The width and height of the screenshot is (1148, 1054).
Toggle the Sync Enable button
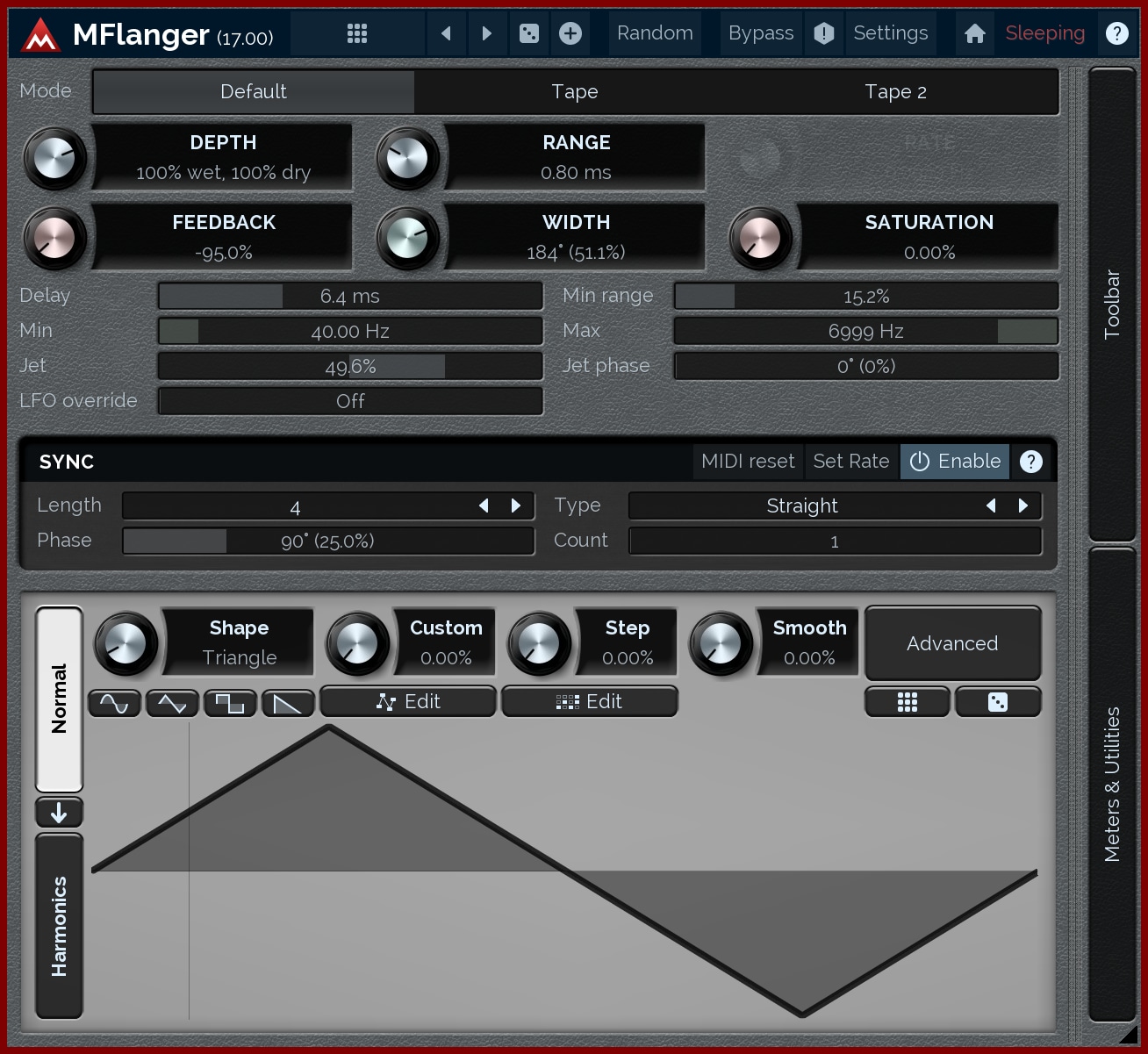pyautogui.click(x=955, y=462)
